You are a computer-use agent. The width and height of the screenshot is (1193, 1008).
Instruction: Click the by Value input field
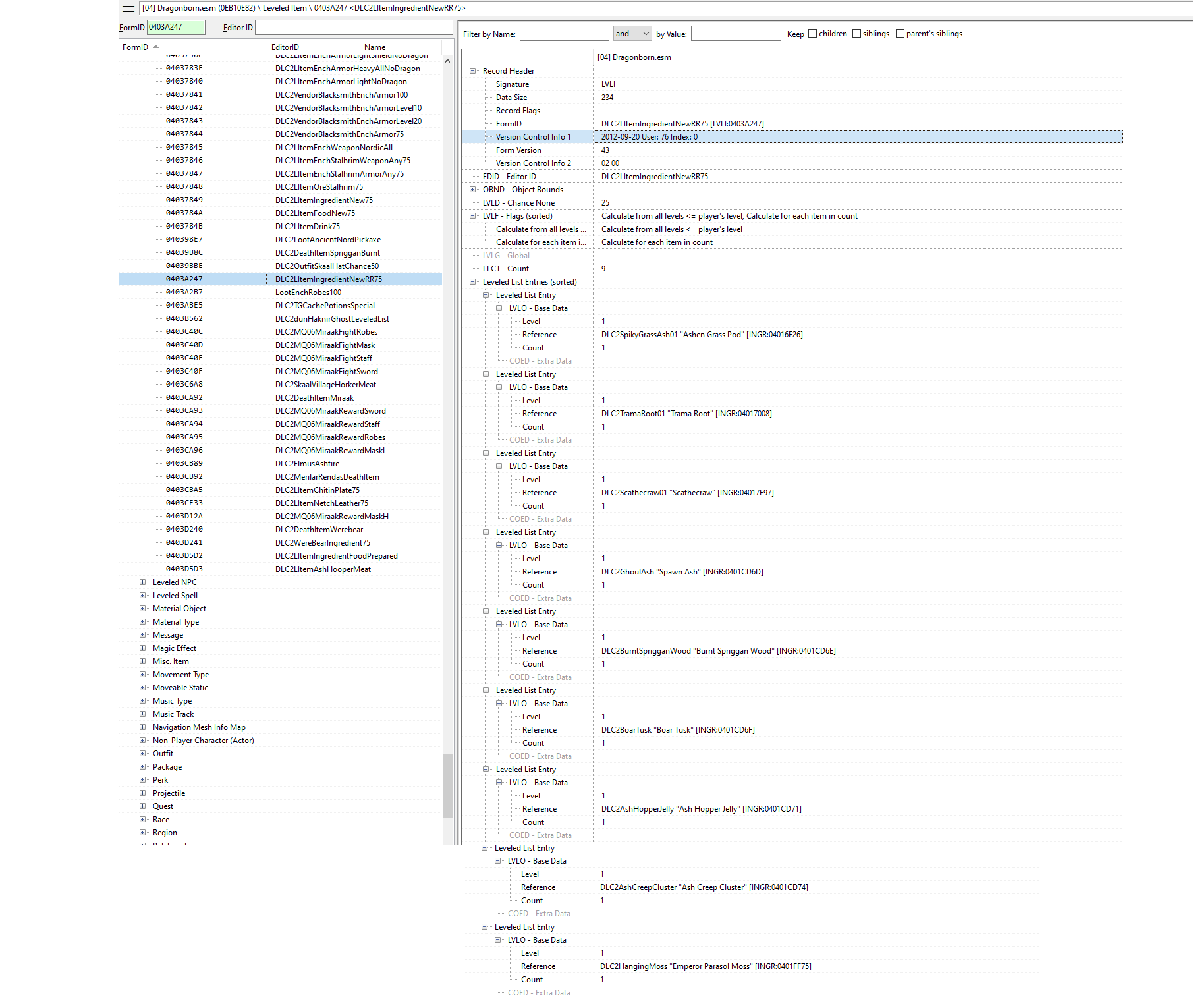point(736,34)
